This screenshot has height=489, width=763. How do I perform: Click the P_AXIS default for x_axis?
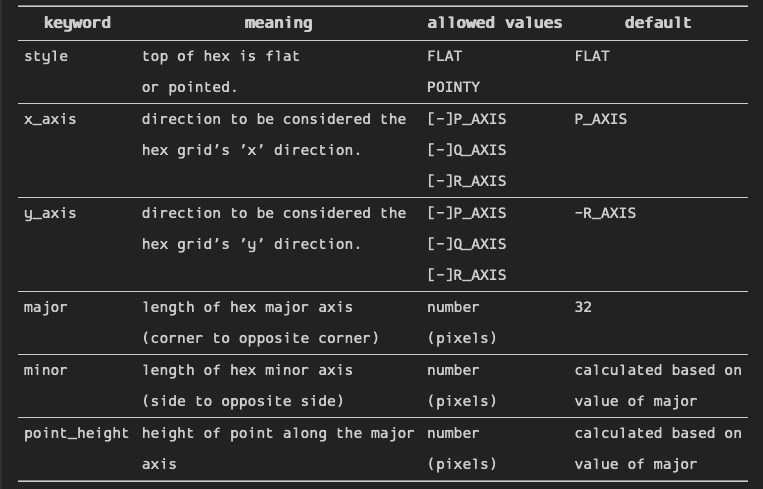600,120
